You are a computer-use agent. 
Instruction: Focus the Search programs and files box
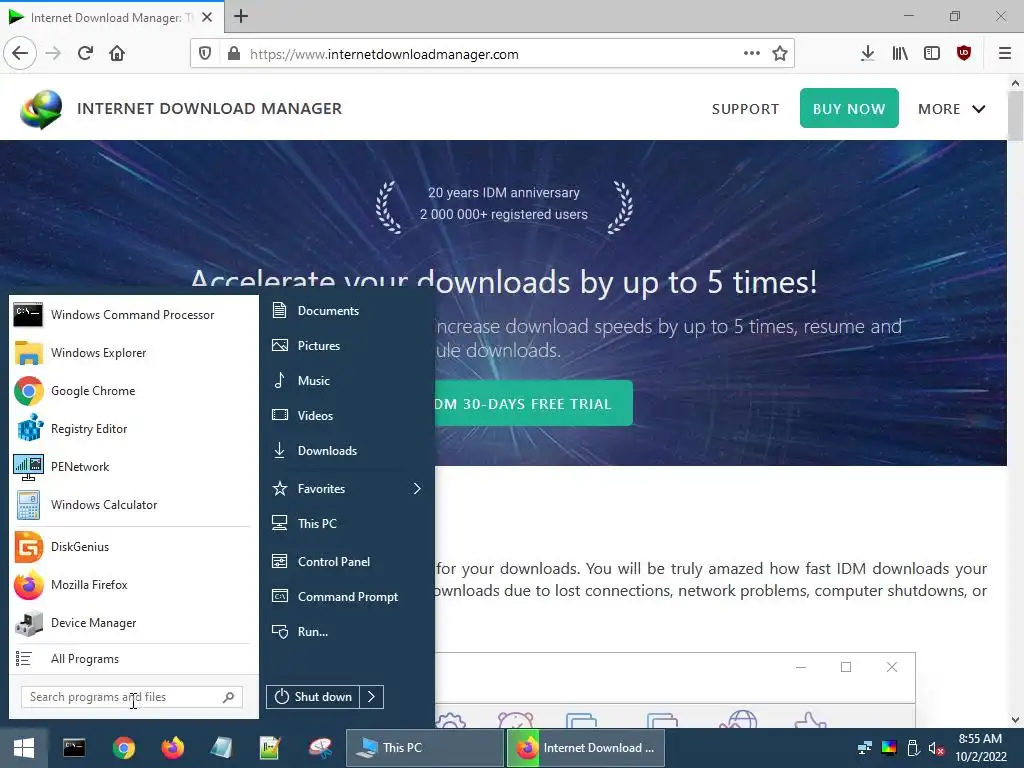click(131, 697)
